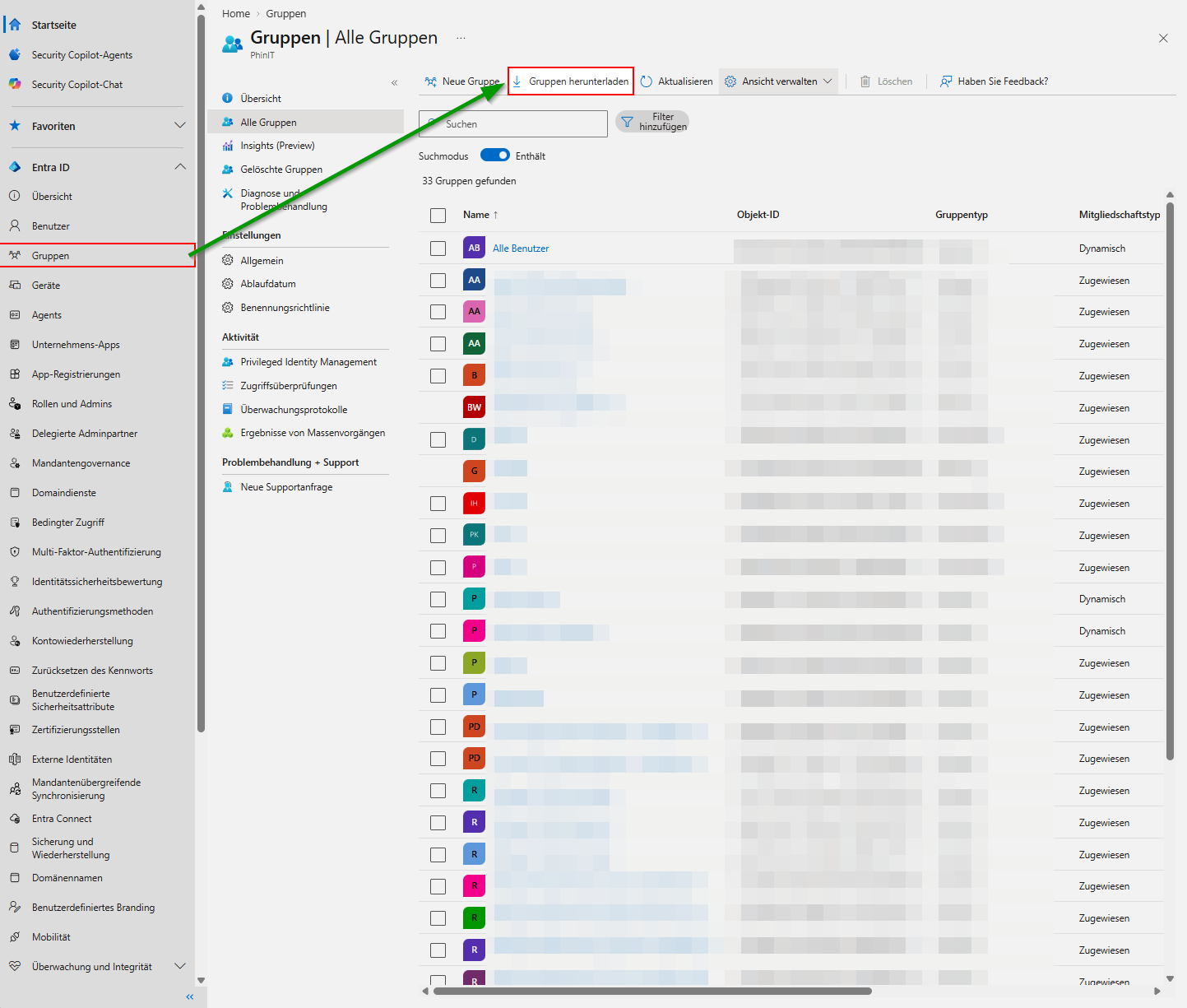Close the Gruppen blade with X
The height and width of the screenshot is (1008, 1187).
coord(1163,38)
